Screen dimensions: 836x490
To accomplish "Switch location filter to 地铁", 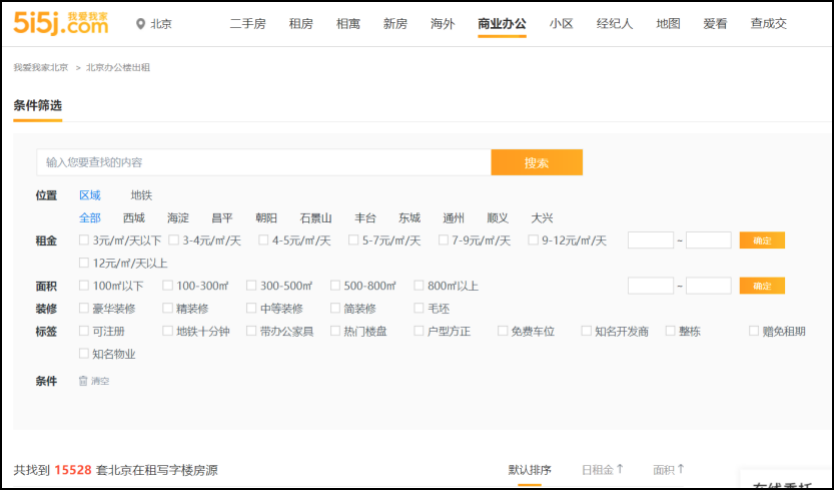I will point(141,196).
